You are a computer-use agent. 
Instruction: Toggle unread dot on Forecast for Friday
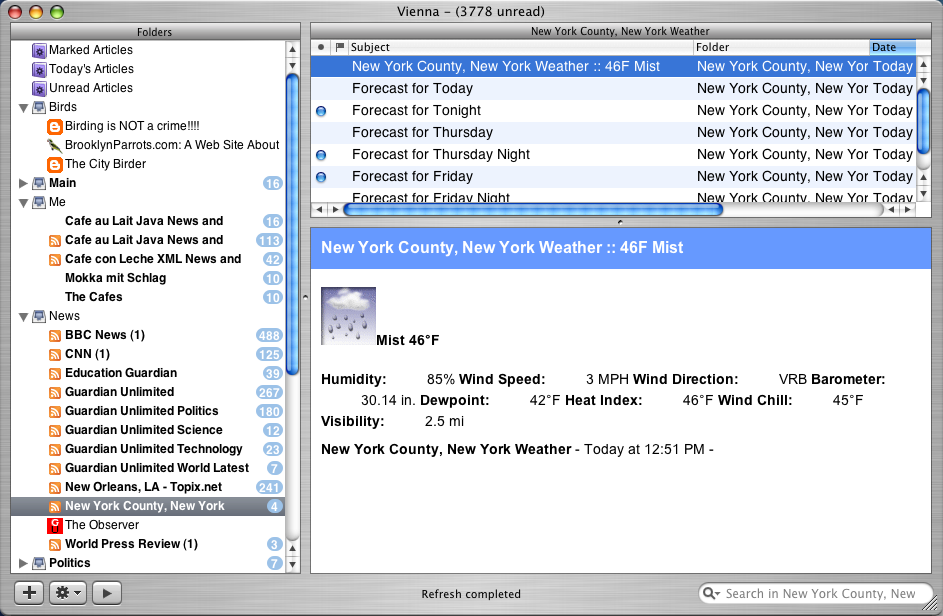321,177
